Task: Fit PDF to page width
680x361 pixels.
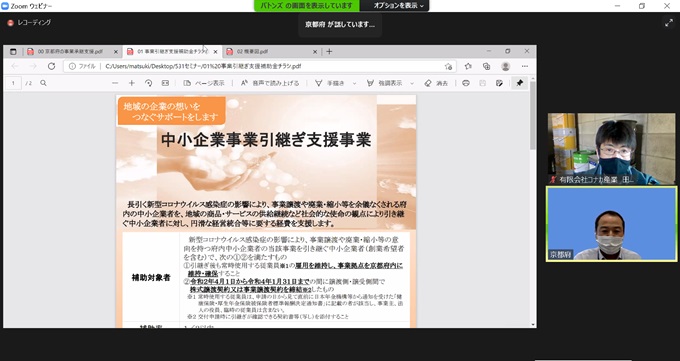Action: coord(165,83)
